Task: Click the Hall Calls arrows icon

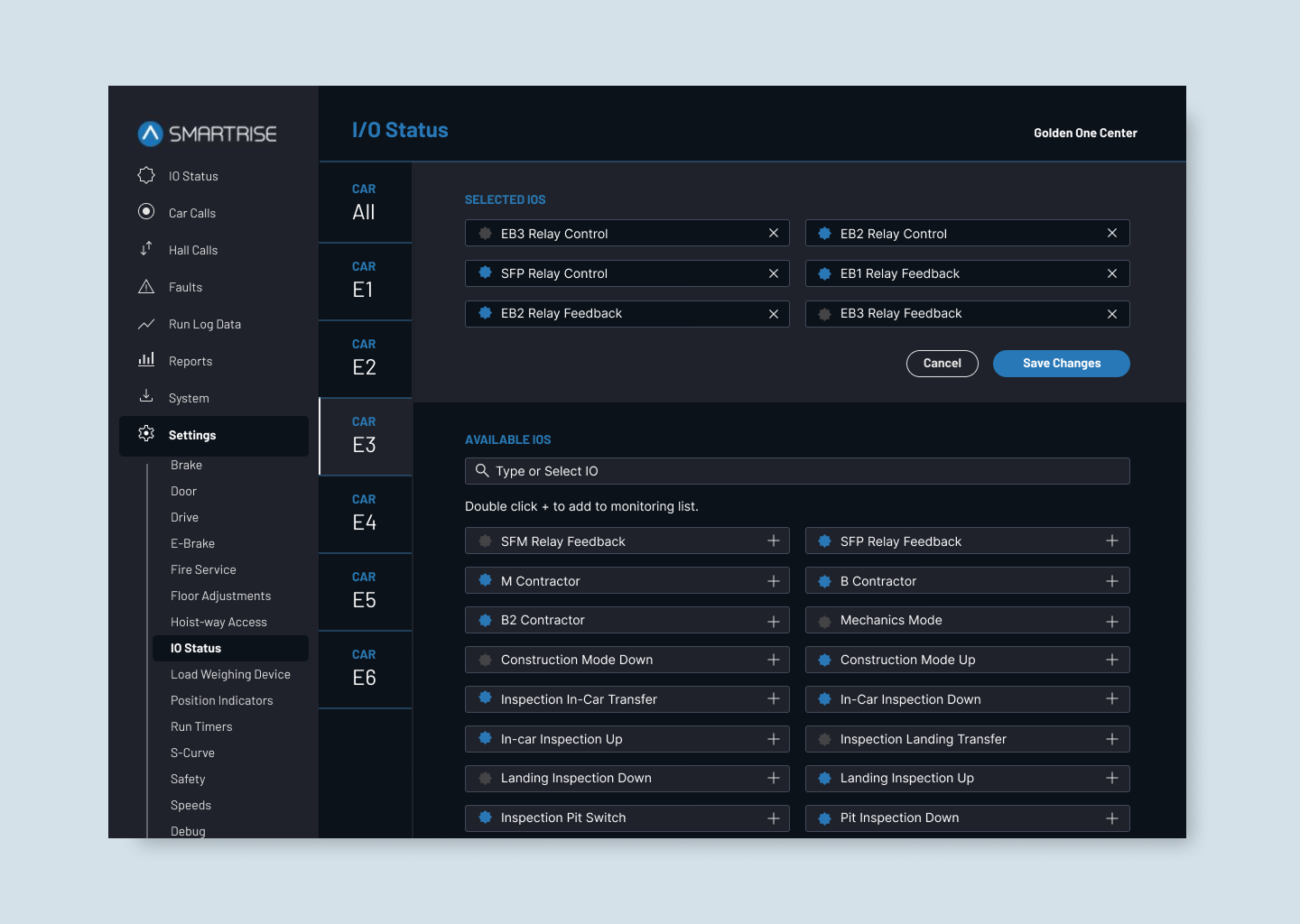Action: coord(146,249)
